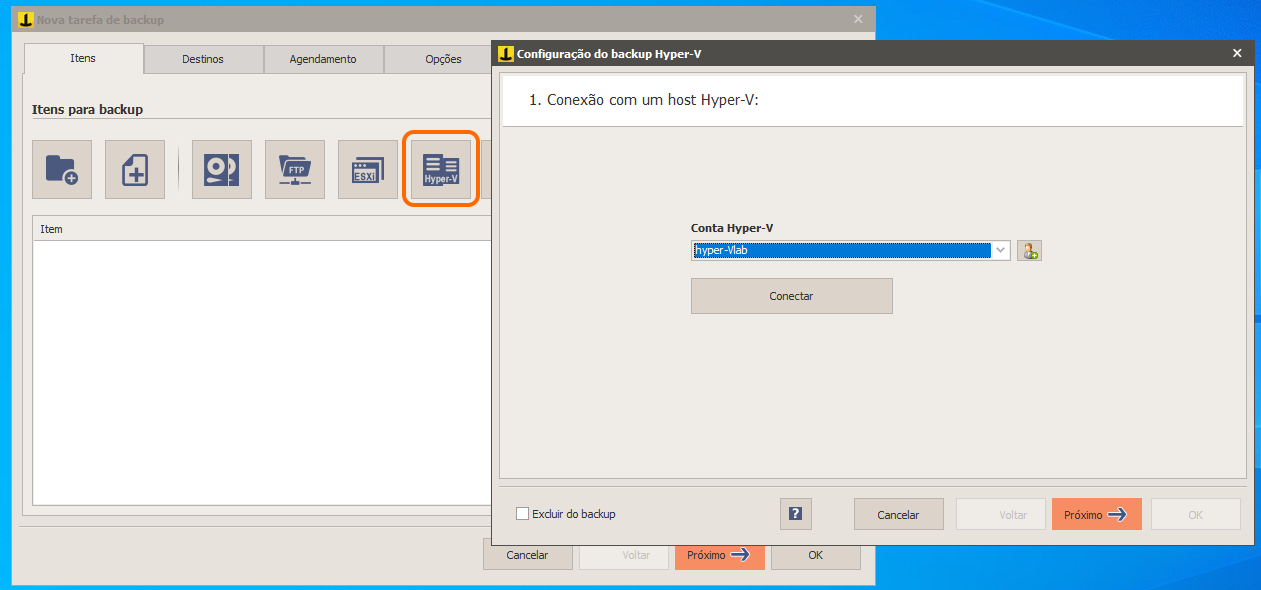This screenshot has width=1261, height=590.
Task: Add drive image backup item
Action: click(x=222, y=170)
